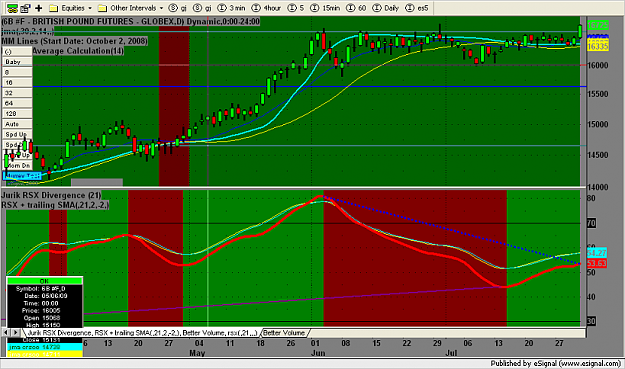Switch to the 4hour interval
Screen dimensions: 625x369
click(x=267, y=8)
